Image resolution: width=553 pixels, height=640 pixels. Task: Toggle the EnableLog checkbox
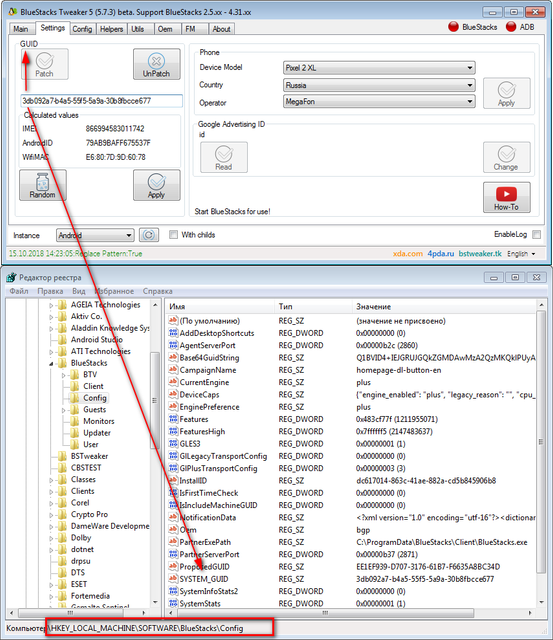coord(537,234)
